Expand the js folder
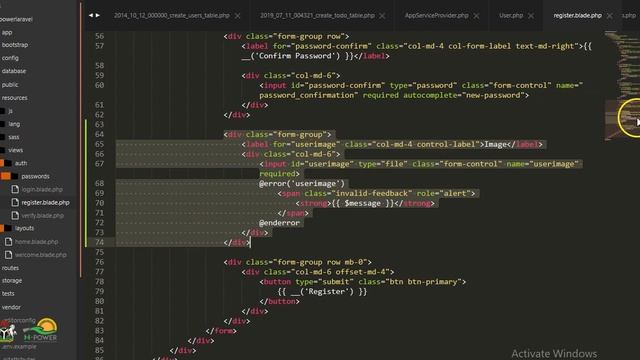 10,111
